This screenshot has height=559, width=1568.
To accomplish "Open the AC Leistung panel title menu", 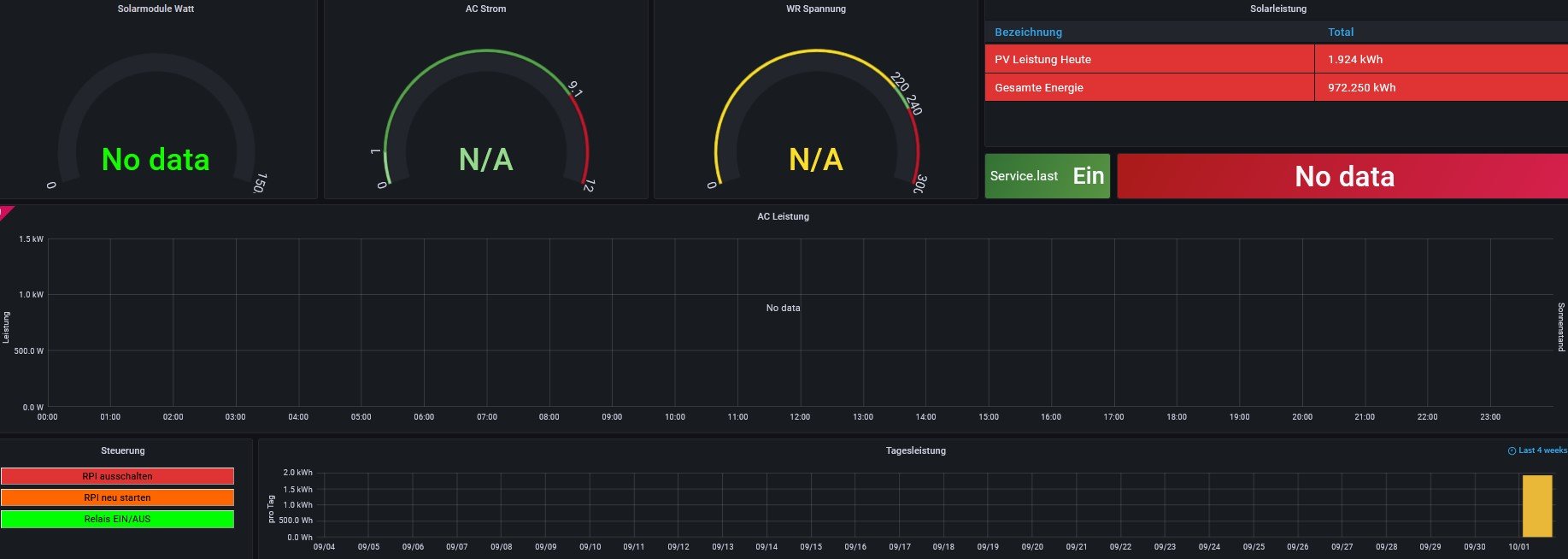I will coord(783,216).
